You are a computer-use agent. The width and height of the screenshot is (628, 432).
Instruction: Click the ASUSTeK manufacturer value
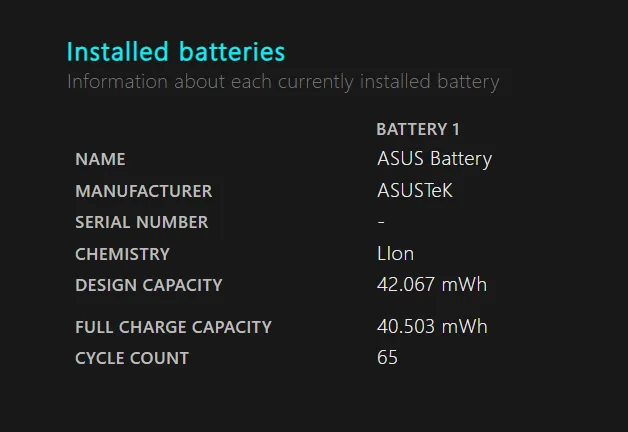click(414, 190)
